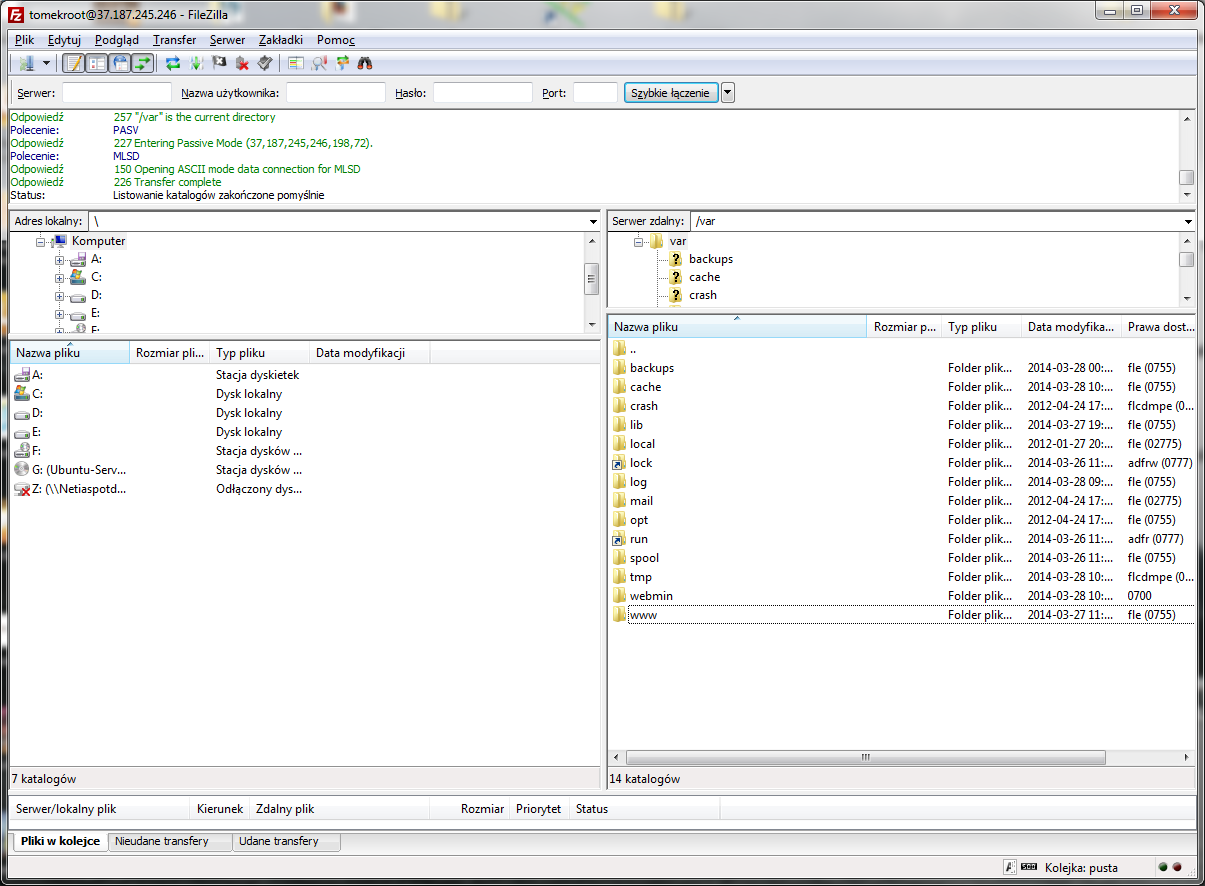
Task: Sort remote files by Prawa dostępu column
Action: point(1160,327)
